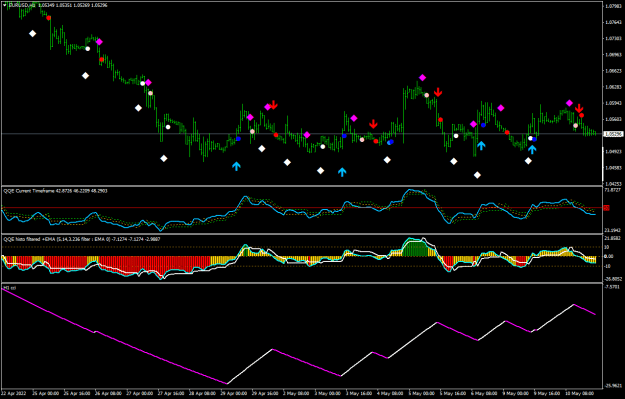Select the blue buy arrow above 9 May 16:00
Screen dimensions: 625x399
coord(532,149)
